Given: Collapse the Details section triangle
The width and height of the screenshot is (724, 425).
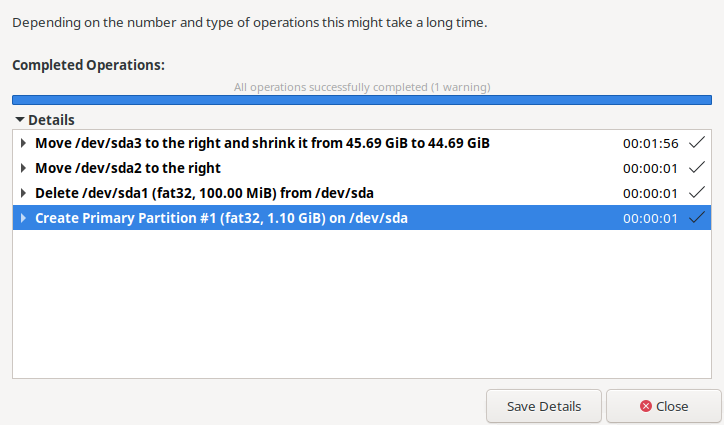Looking at the screenshot, I should click(20, 120).
